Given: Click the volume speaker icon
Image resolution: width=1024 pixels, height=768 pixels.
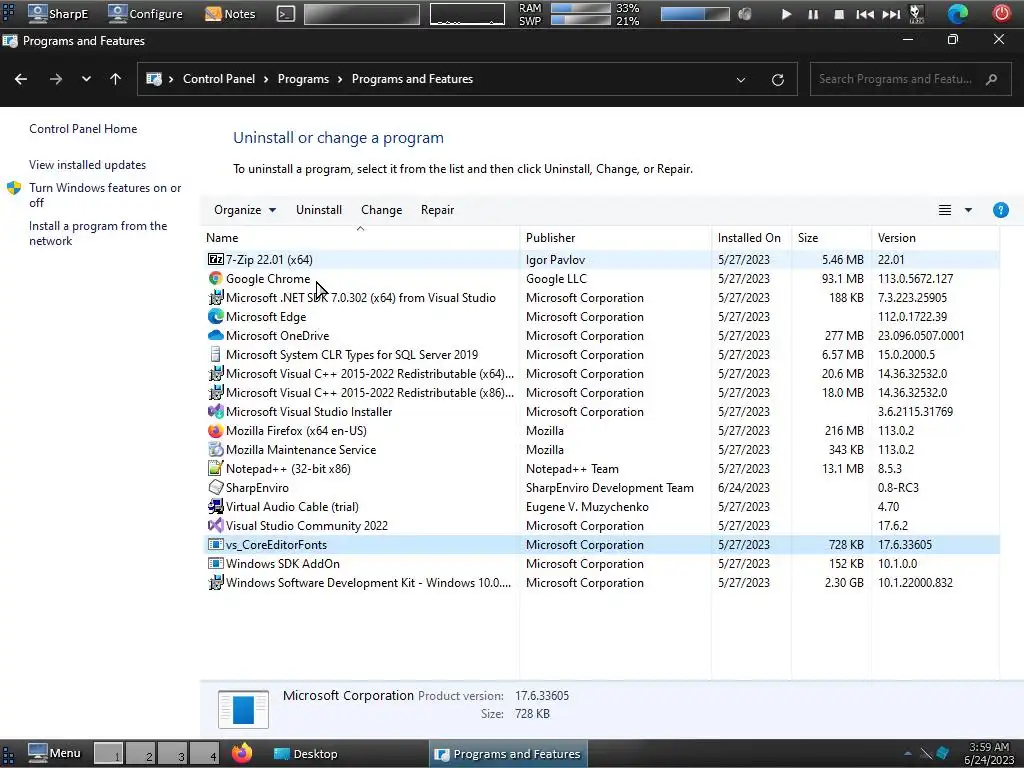Looking at the screenshot, I should click(x=744, y=14).
